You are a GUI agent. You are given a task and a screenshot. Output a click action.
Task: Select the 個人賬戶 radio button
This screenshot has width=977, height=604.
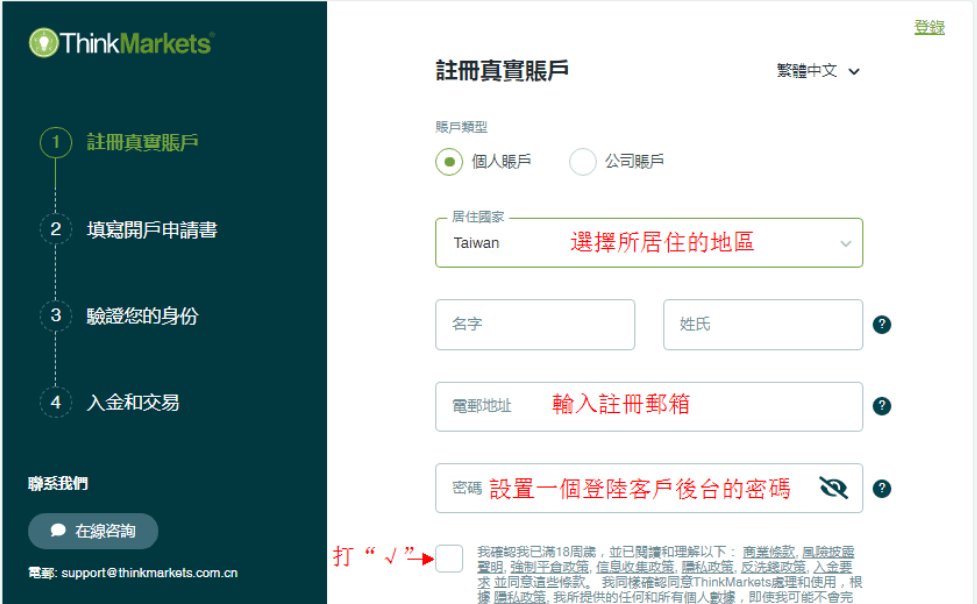click(448, 161)
